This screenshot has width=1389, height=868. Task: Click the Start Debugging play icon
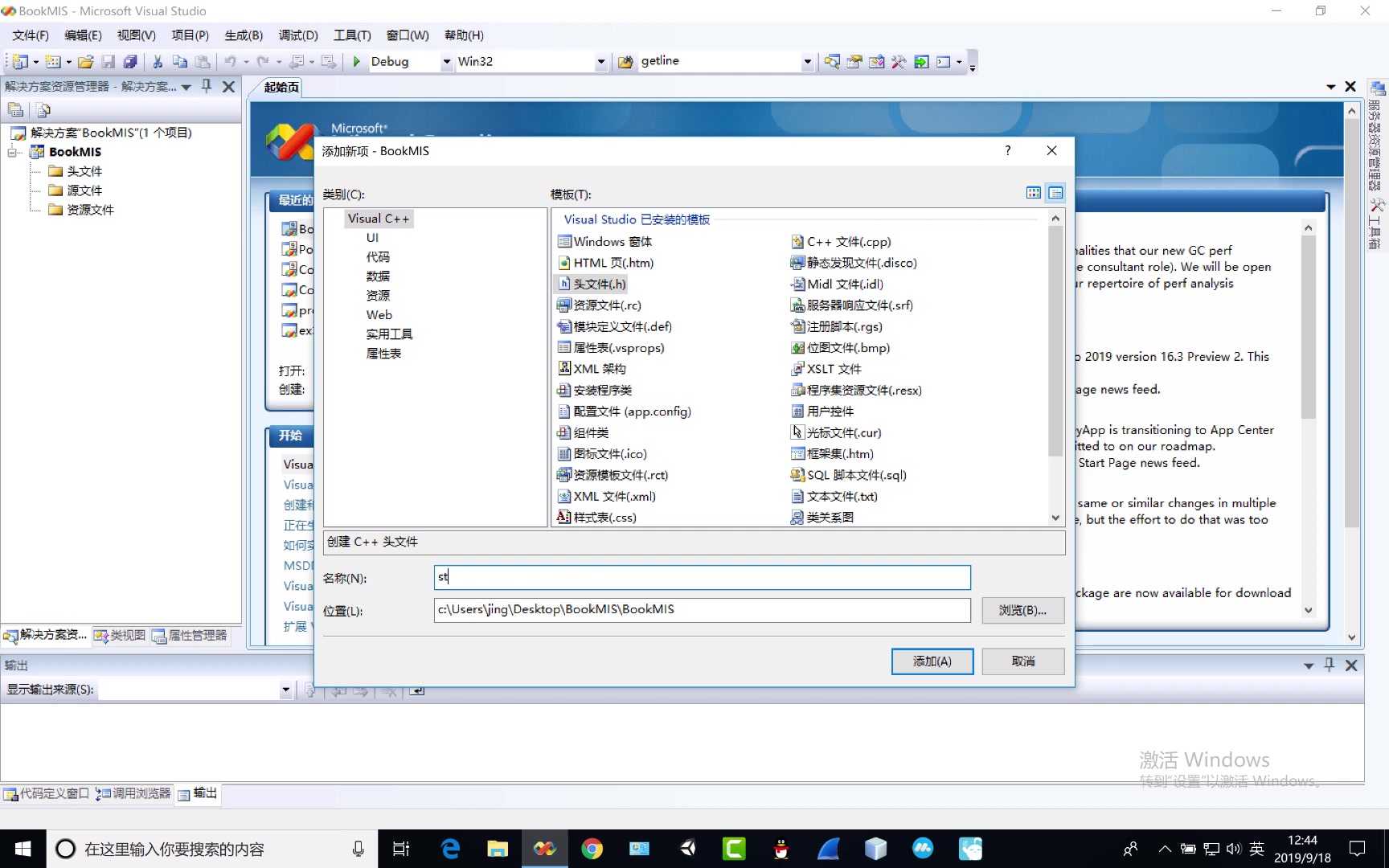click(357, 62)
